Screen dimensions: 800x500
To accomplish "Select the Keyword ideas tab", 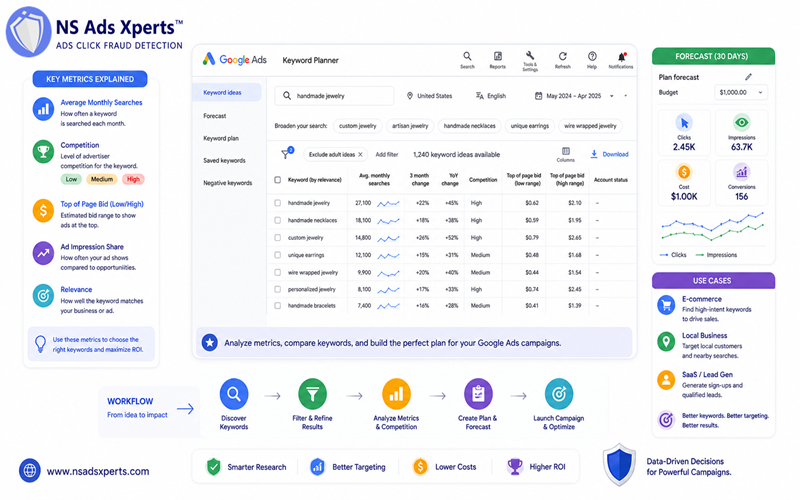I will tap(227, 92).
